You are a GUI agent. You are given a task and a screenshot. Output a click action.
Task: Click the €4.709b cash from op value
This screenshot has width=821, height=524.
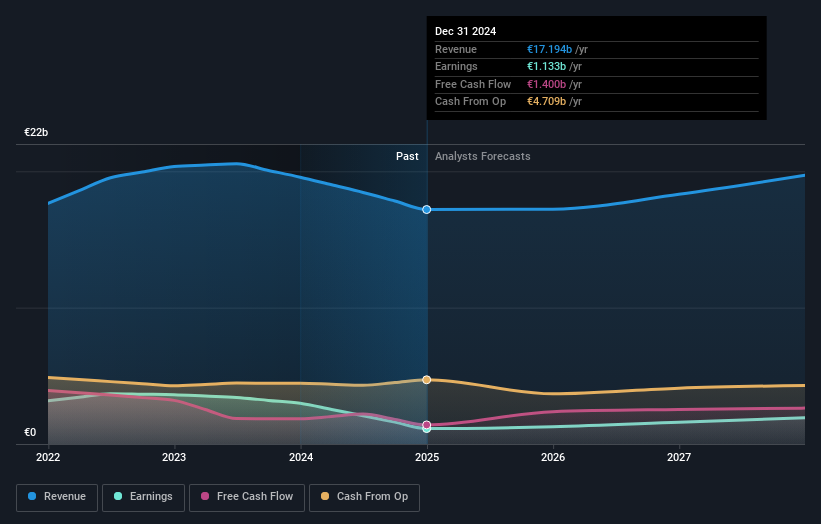546,102
